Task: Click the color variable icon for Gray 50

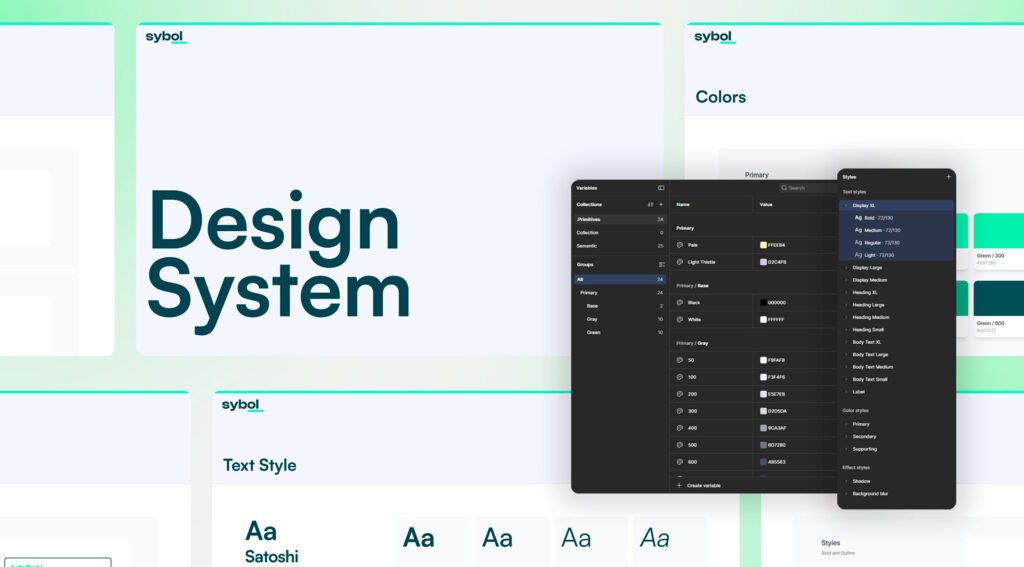Action: (680, 360)
